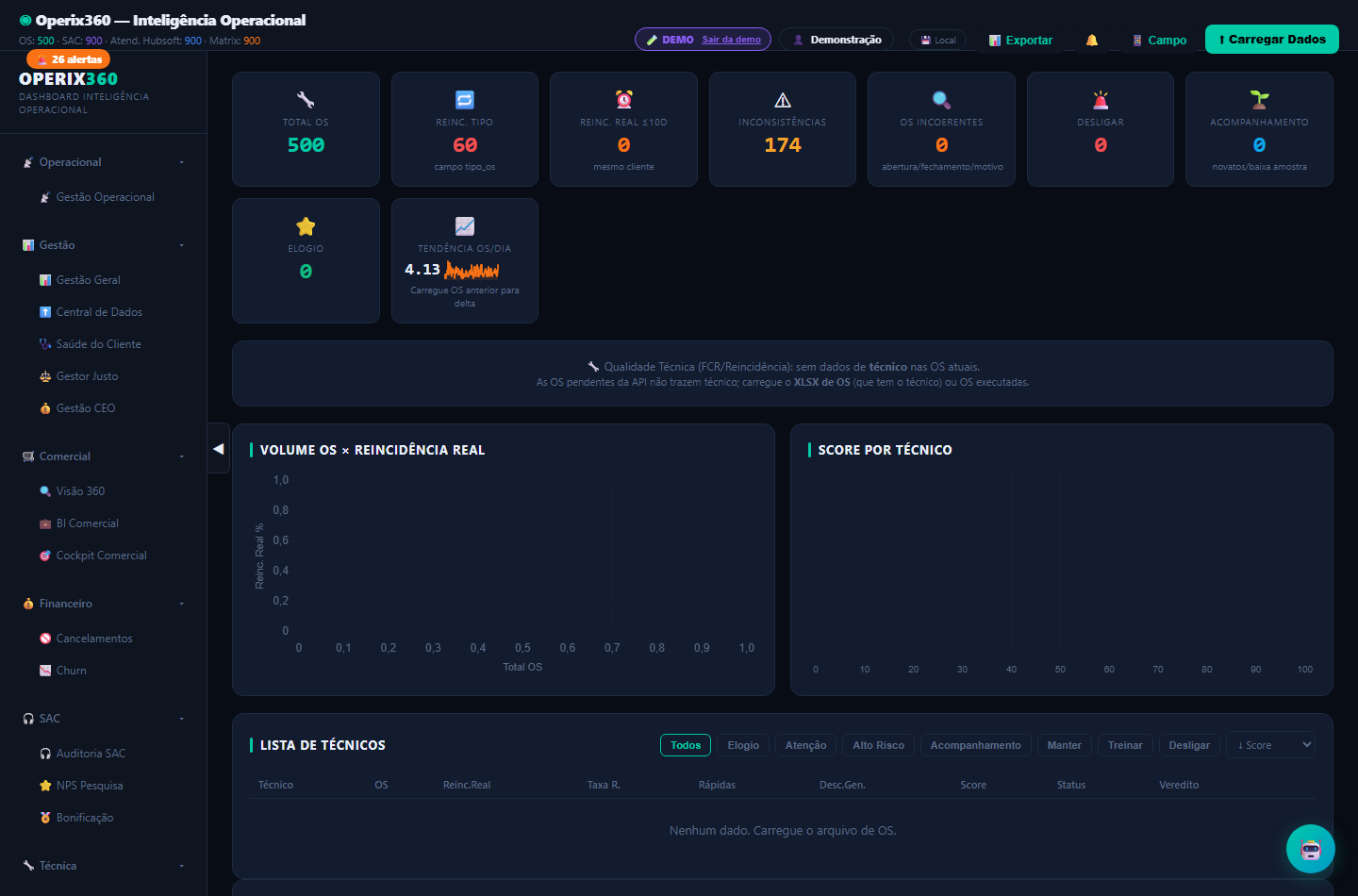Open the notifications bell icon
The height and width of the screenshot is (896, 1358).
[x=1092, y=41]
